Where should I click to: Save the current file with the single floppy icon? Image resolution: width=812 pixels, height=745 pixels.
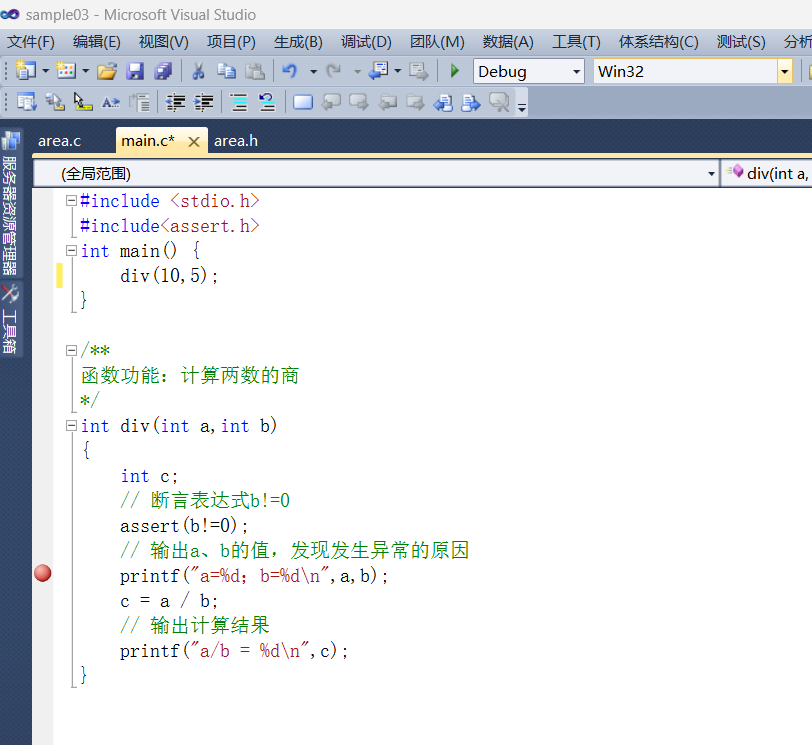pos(135,71)
